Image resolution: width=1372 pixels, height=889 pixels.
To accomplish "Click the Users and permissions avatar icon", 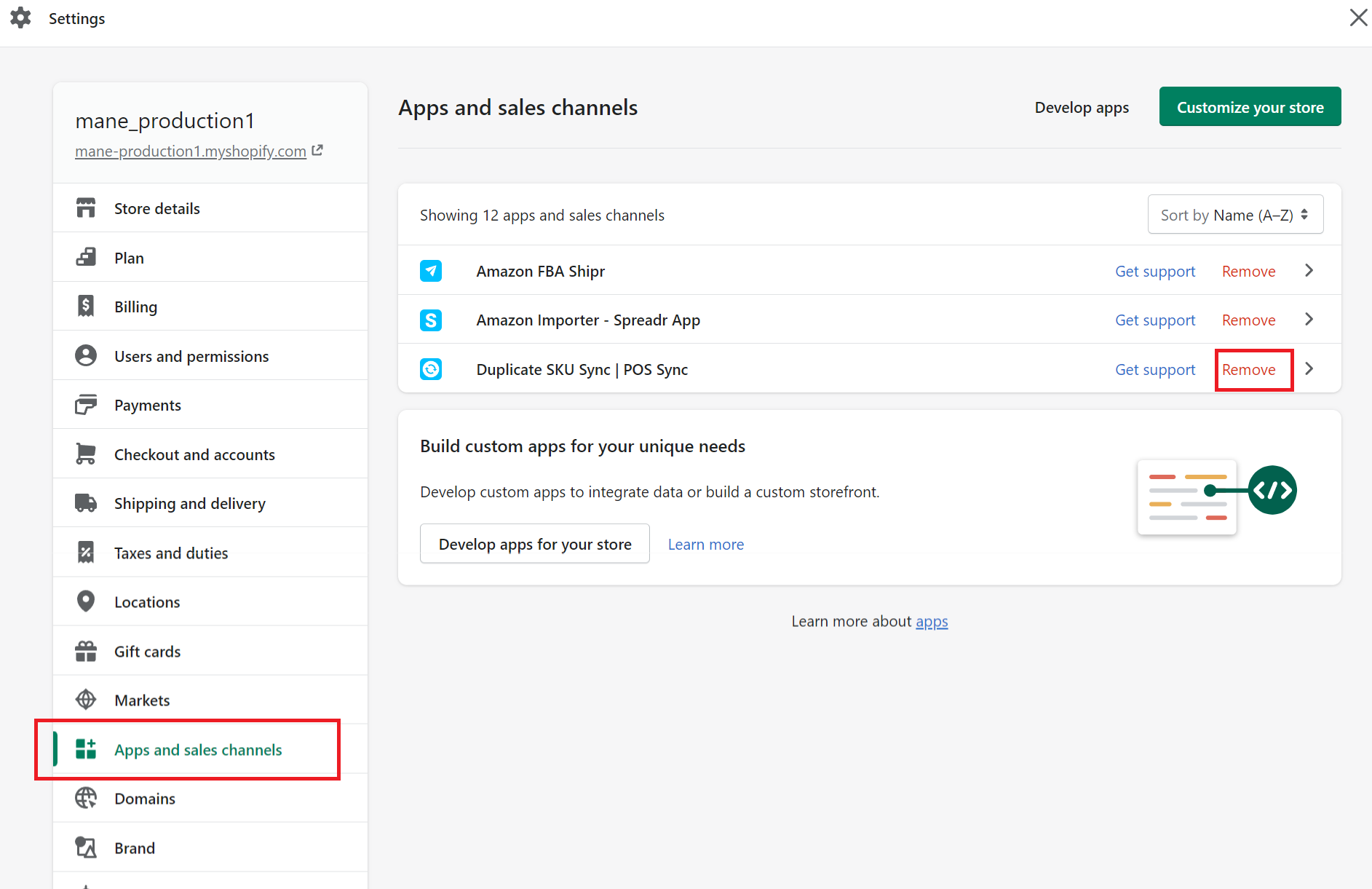I will [x=86, y=355].
